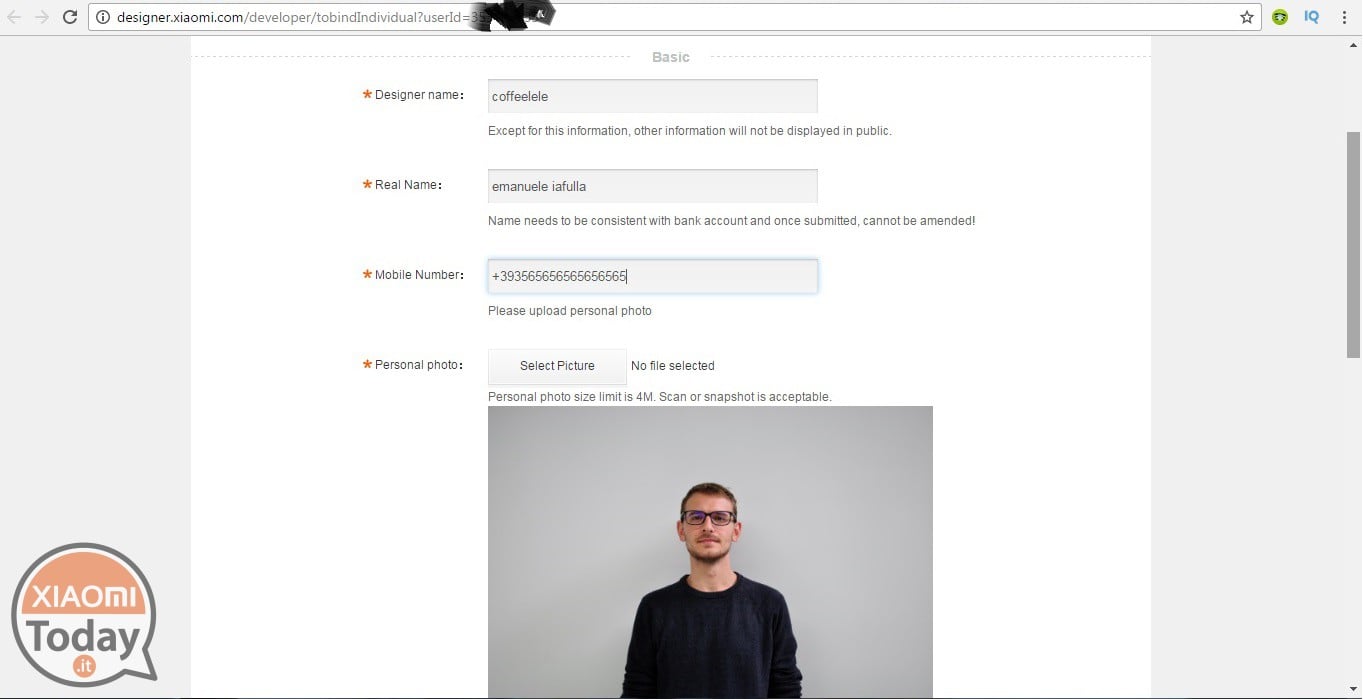Image resolution: width=1363 pixels, height=699 pixels.
Task: Reload the designer.xiaomi.com page
Action: 70,17
